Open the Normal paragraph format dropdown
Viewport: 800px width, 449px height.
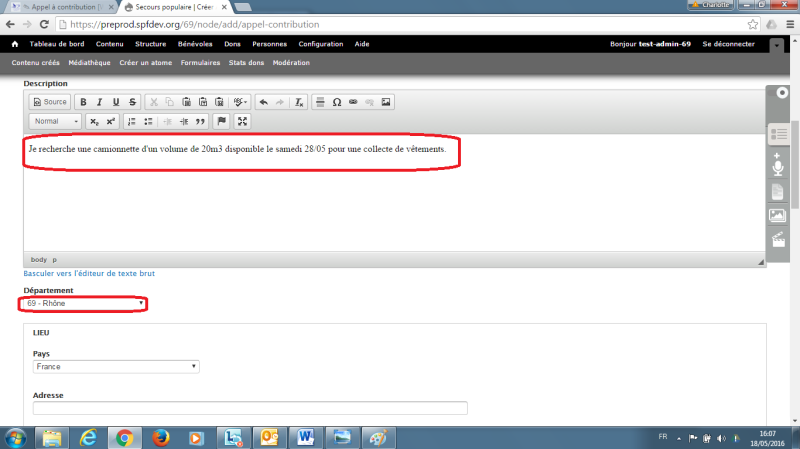(x=52, y=121)
